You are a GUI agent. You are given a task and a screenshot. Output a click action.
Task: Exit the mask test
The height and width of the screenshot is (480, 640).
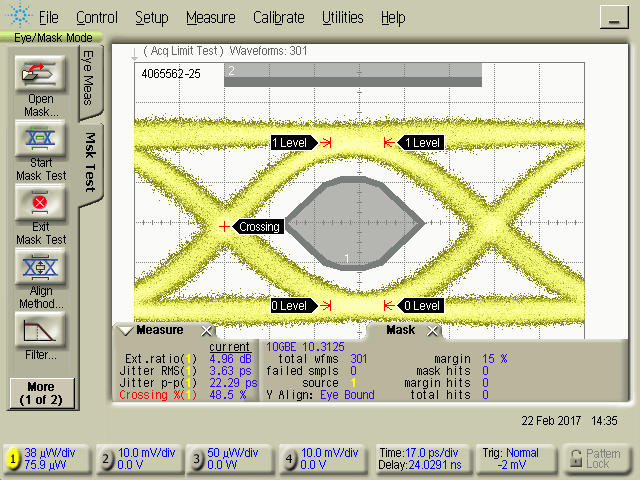[x=40, y=204]
